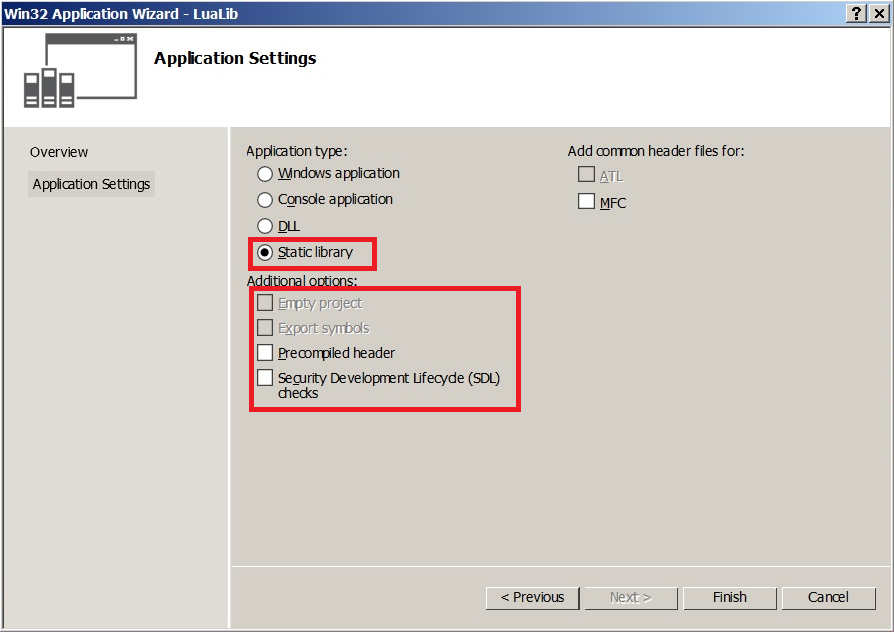Click the grayed Export symbols checkbox
Screen dimensions: 894x632
click(x=265, y=328)
